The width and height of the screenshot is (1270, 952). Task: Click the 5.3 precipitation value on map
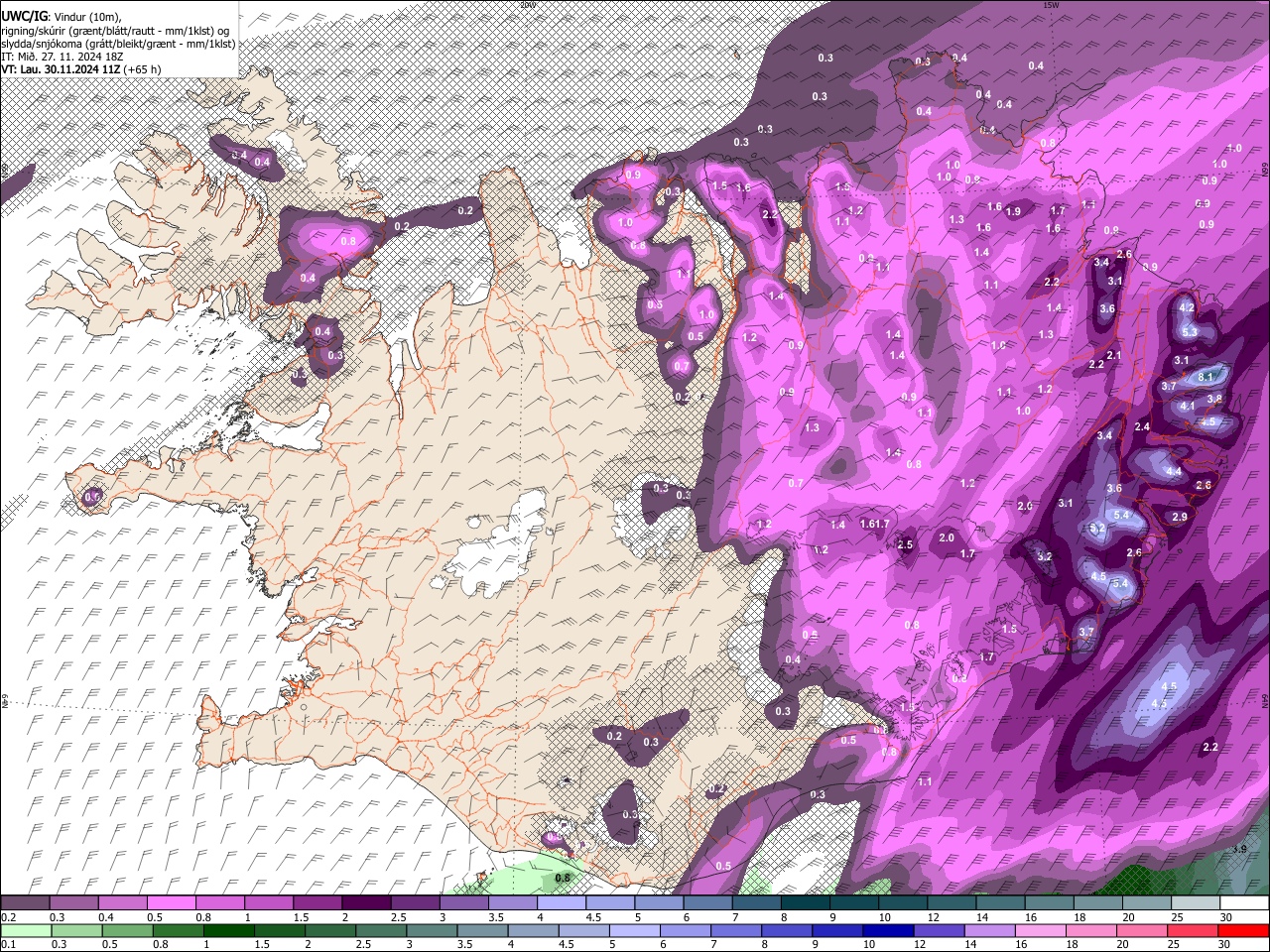click(x=1191, y=332)
